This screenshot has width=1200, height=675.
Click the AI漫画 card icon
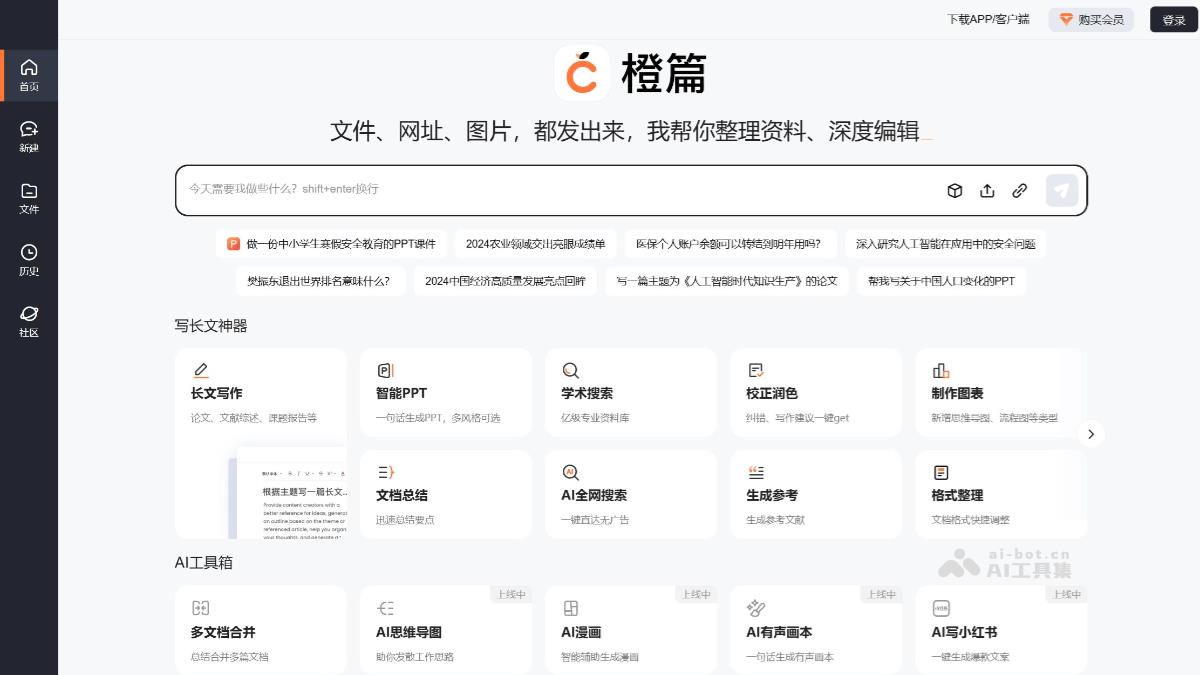point(571,608)
